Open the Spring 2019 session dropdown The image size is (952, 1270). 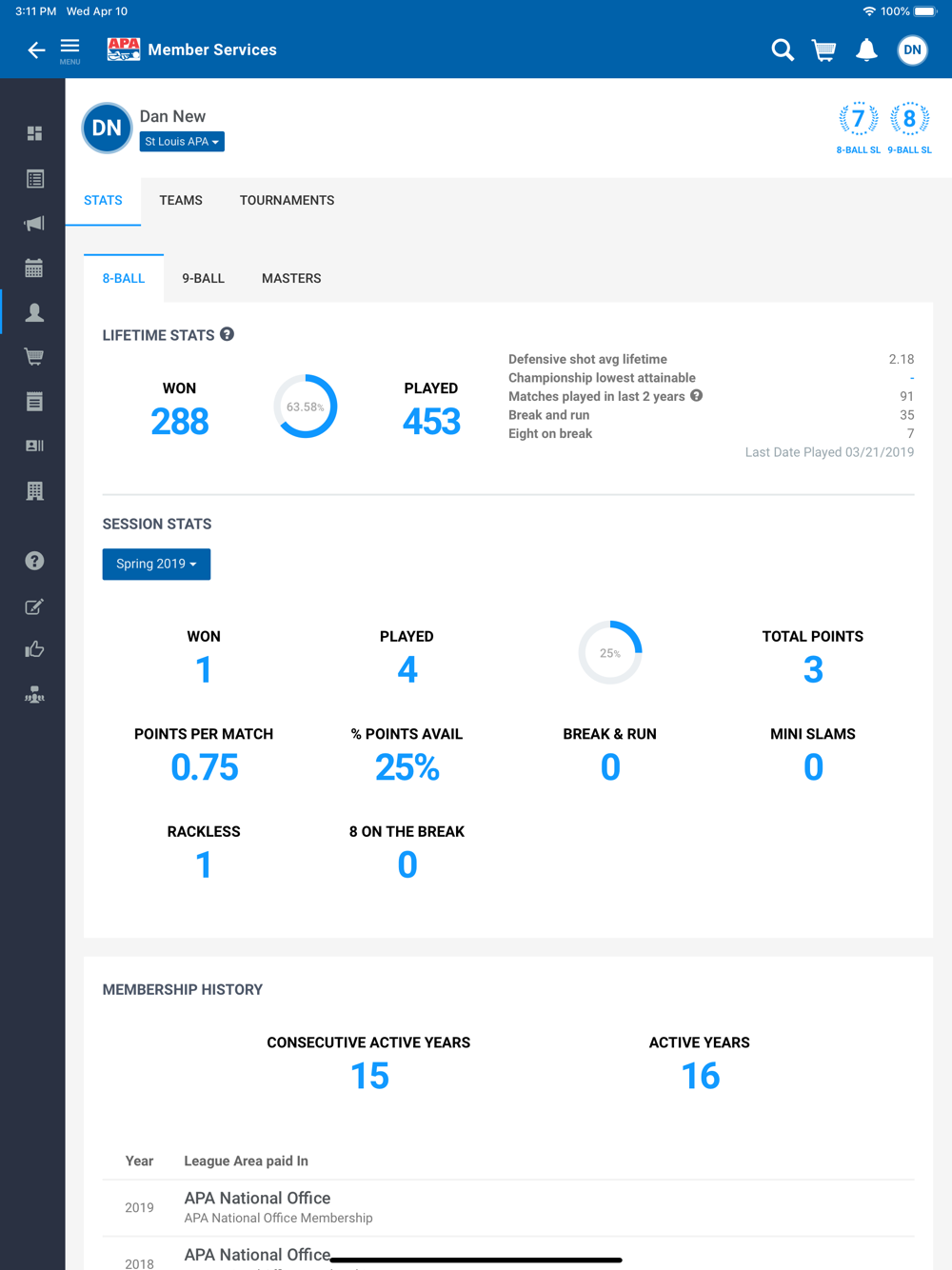coord(156,565)
